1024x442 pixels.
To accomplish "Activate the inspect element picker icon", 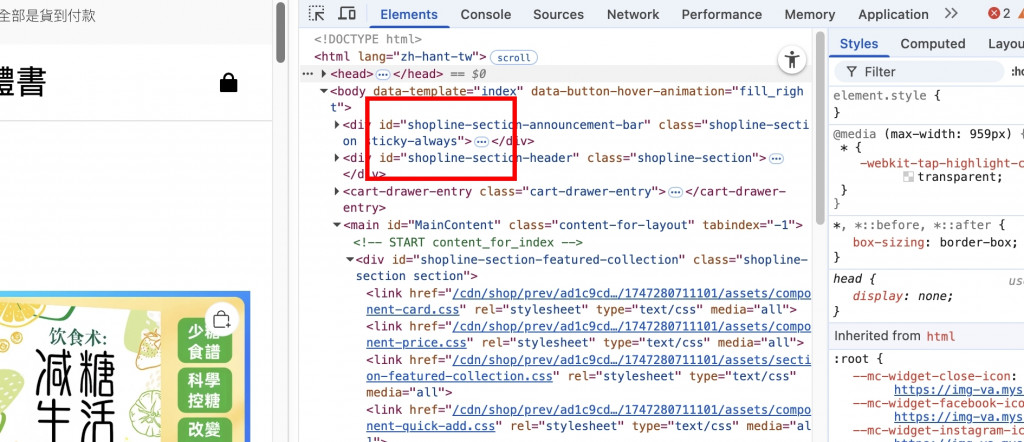I will coord(317,13).
